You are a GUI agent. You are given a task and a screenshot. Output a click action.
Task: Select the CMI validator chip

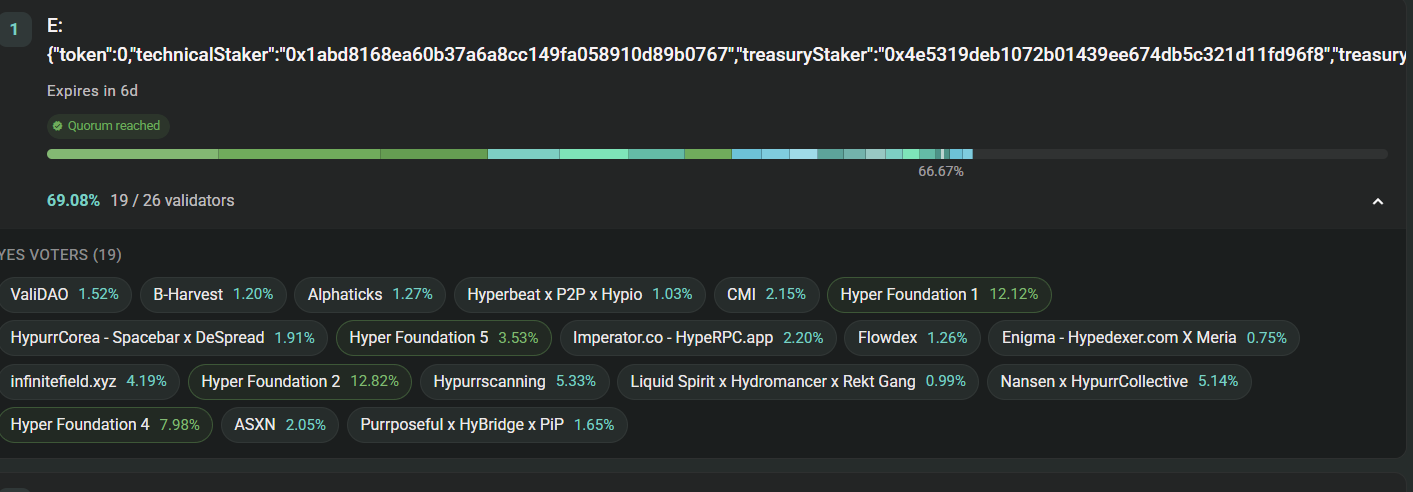click(766, 294)
